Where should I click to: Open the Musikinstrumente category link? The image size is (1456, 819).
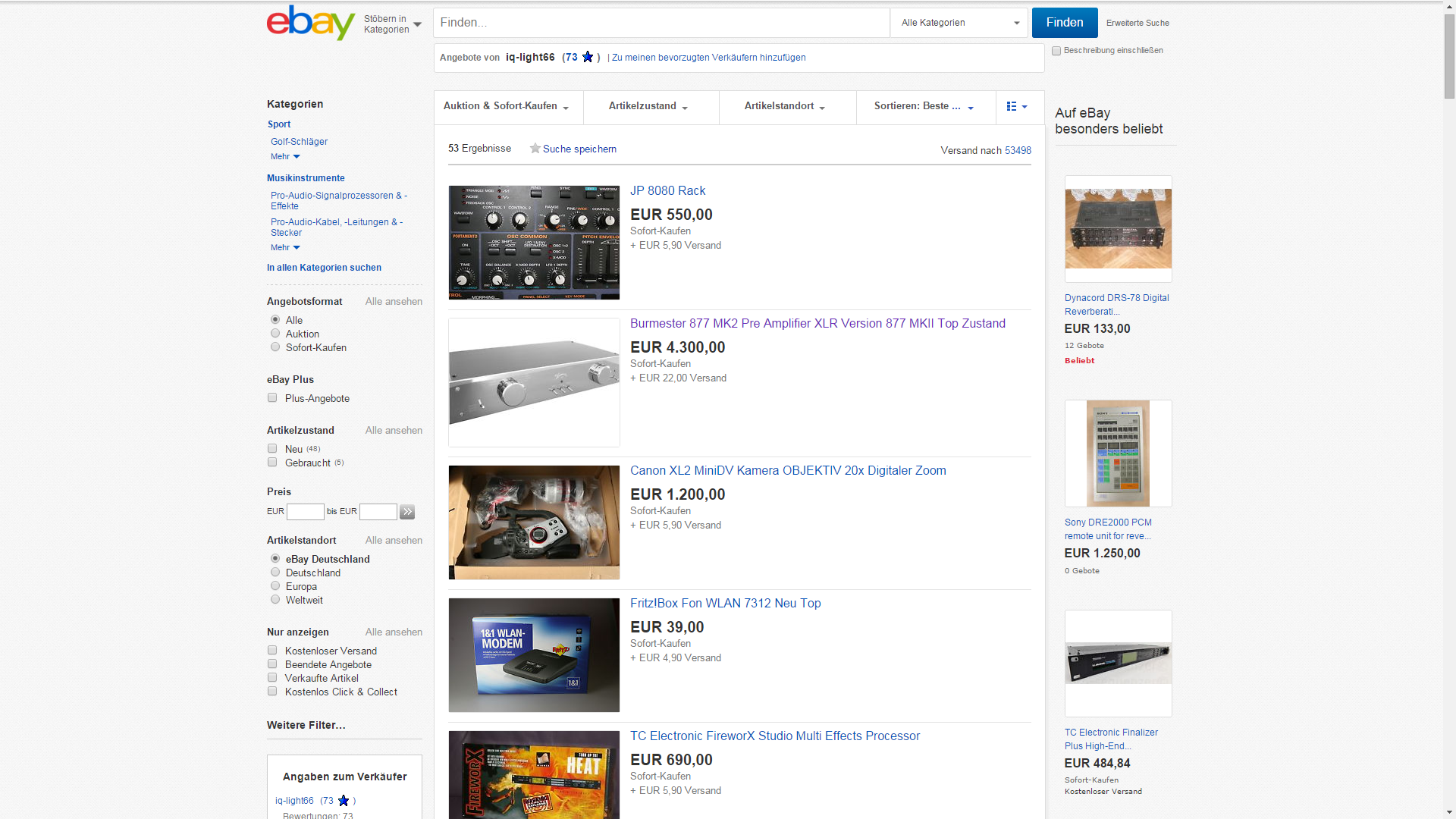pyautogui.click(x=306, y=178)
